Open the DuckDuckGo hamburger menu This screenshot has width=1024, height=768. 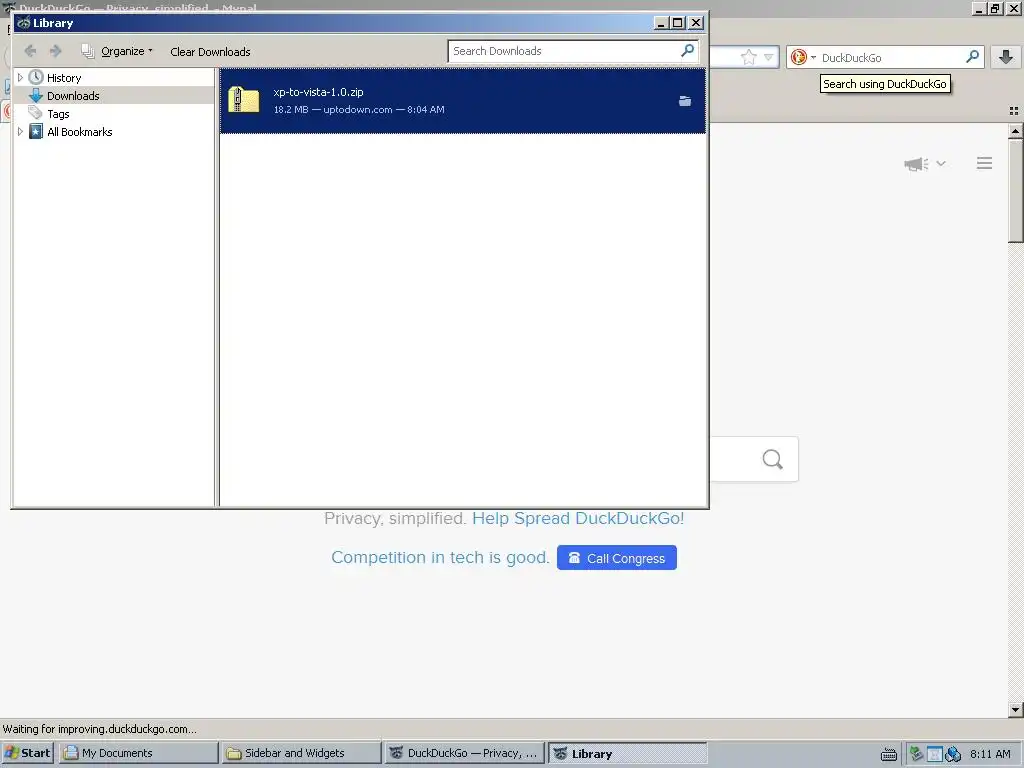984,163
